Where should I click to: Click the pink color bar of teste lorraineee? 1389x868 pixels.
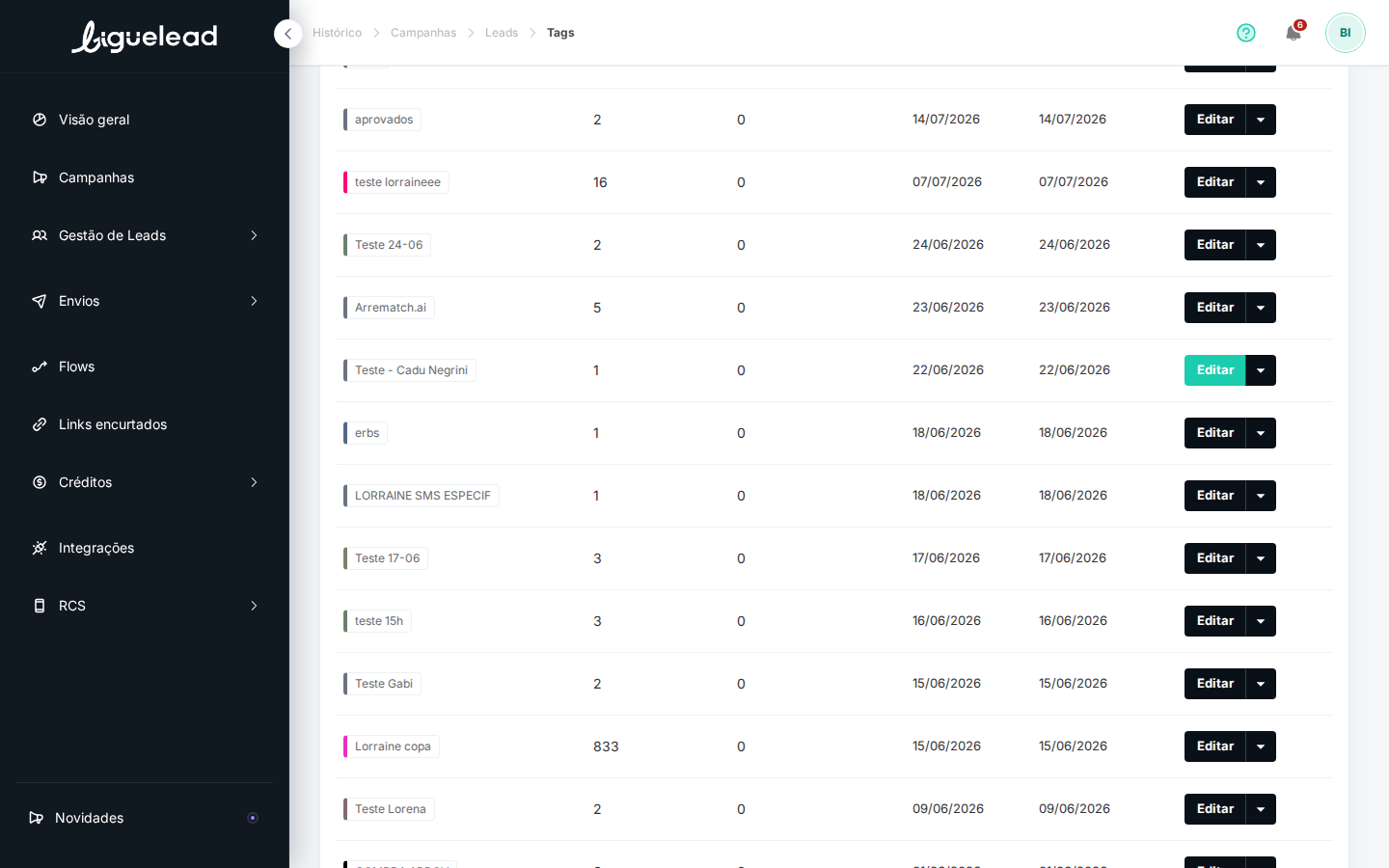click(x=345, y=182)
